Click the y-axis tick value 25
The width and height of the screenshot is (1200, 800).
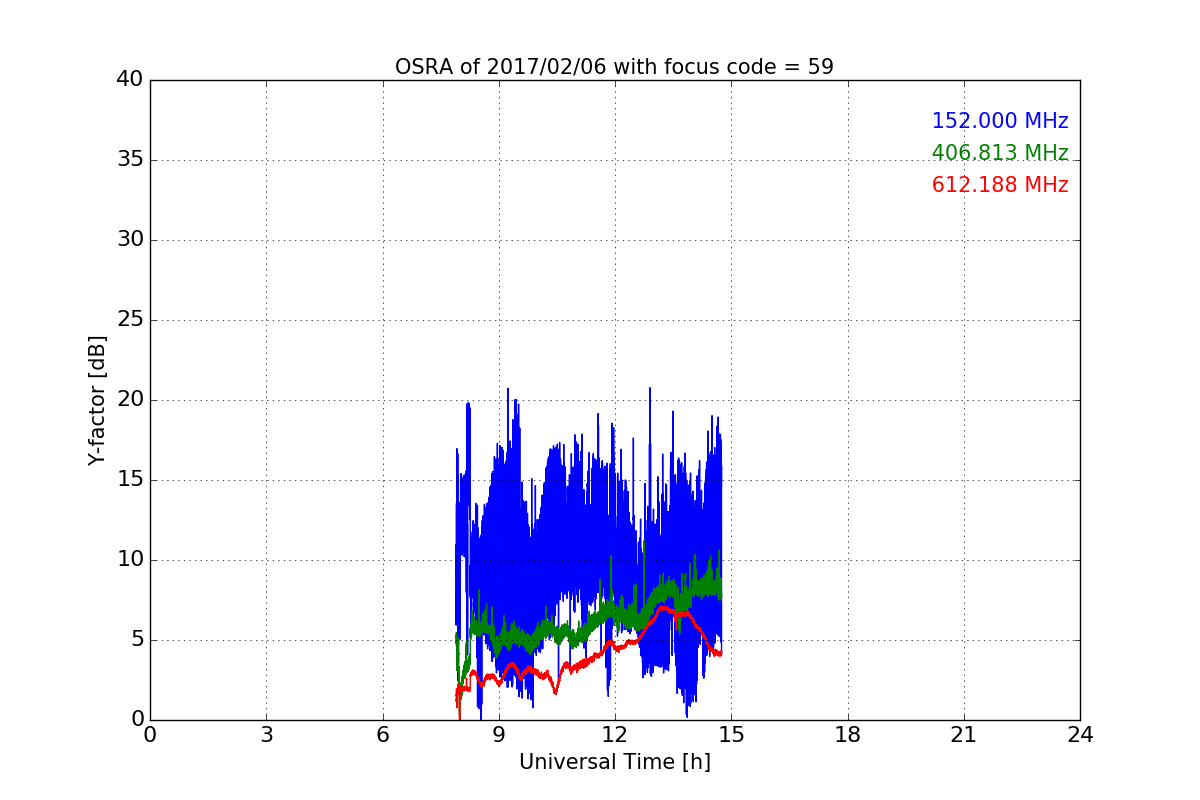tap(130, 320)
